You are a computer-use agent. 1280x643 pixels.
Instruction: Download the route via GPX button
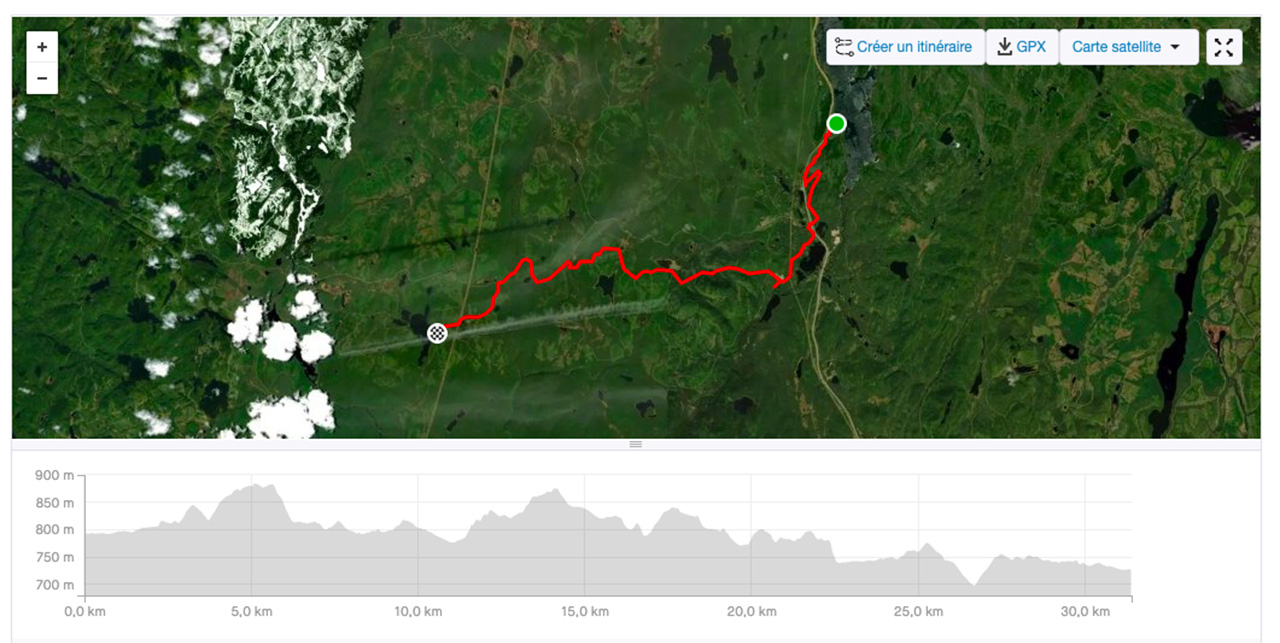pos(1022,47)
